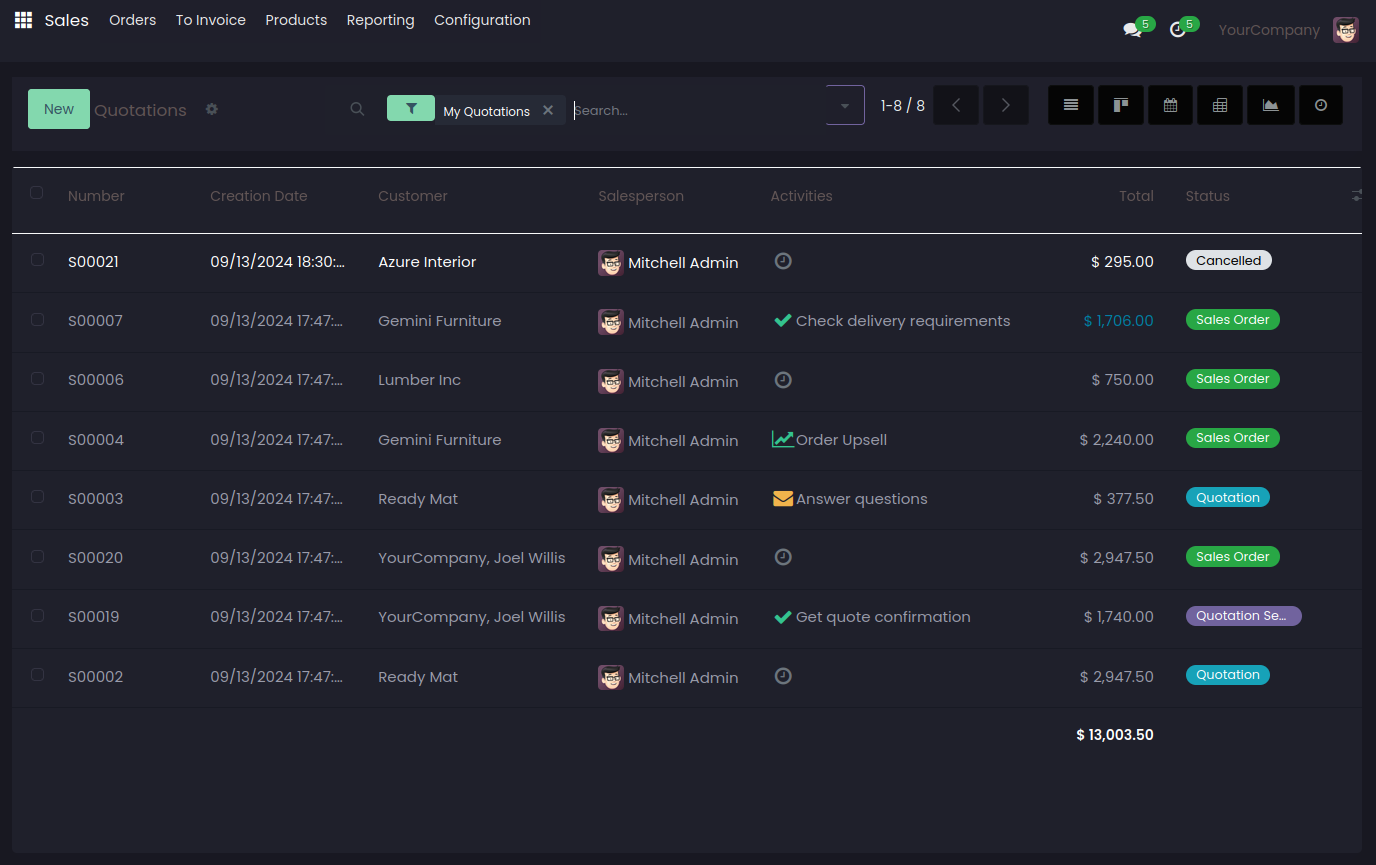Open the Reporting menu

[380, 20]
